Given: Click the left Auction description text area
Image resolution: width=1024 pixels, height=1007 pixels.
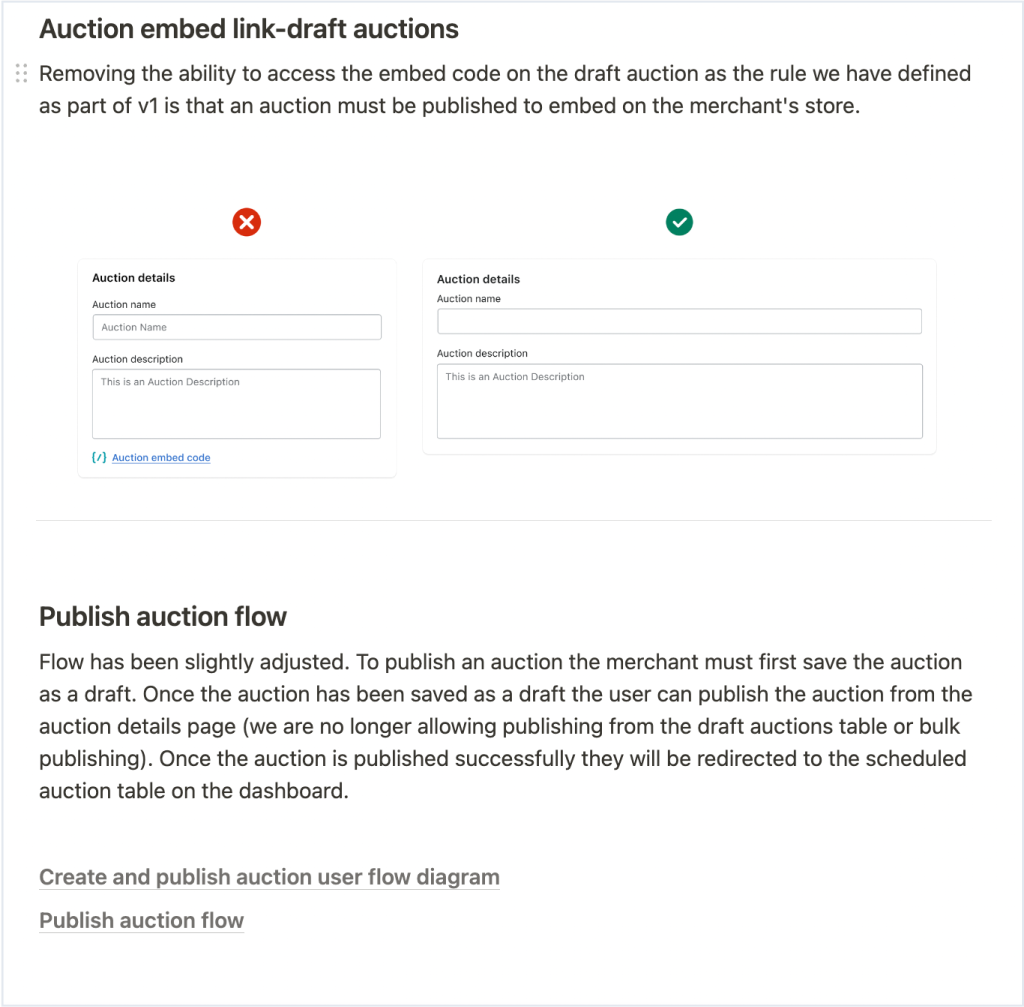Looking at the screenshot, I should tap(236, 404).
